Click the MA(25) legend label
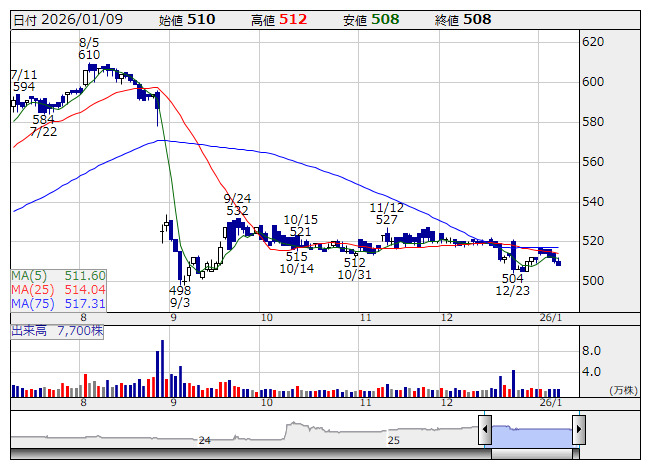653x470 pixels. (x=58, y=289)
